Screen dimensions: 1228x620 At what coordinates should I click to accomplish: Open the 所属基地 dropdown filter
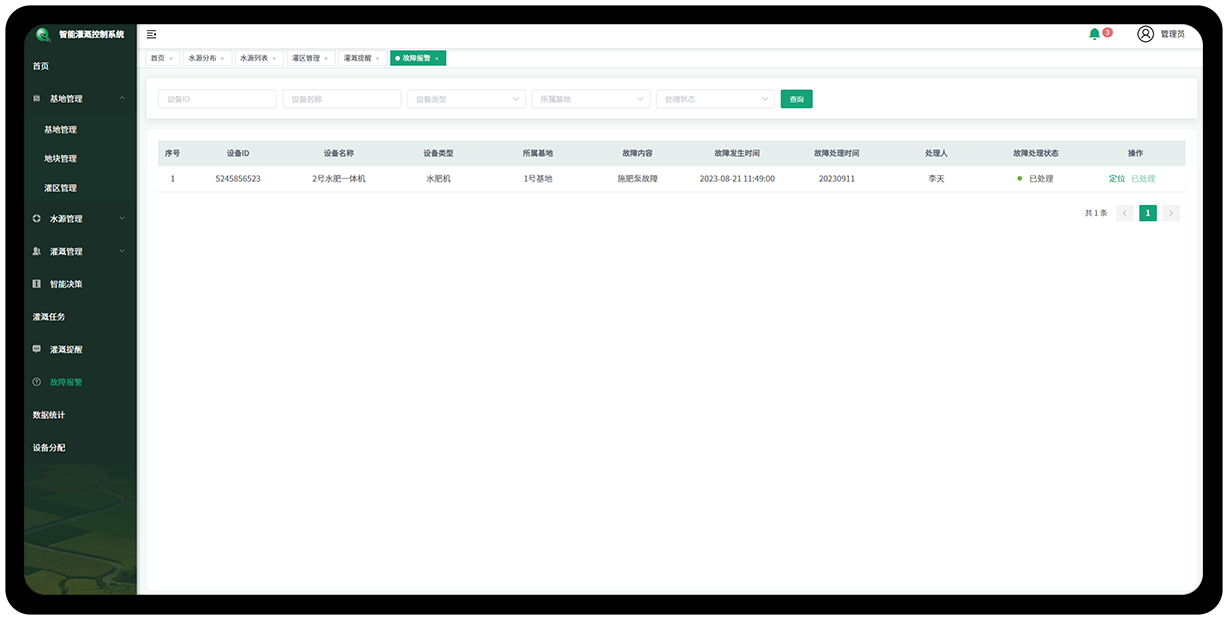pos(590,99)
